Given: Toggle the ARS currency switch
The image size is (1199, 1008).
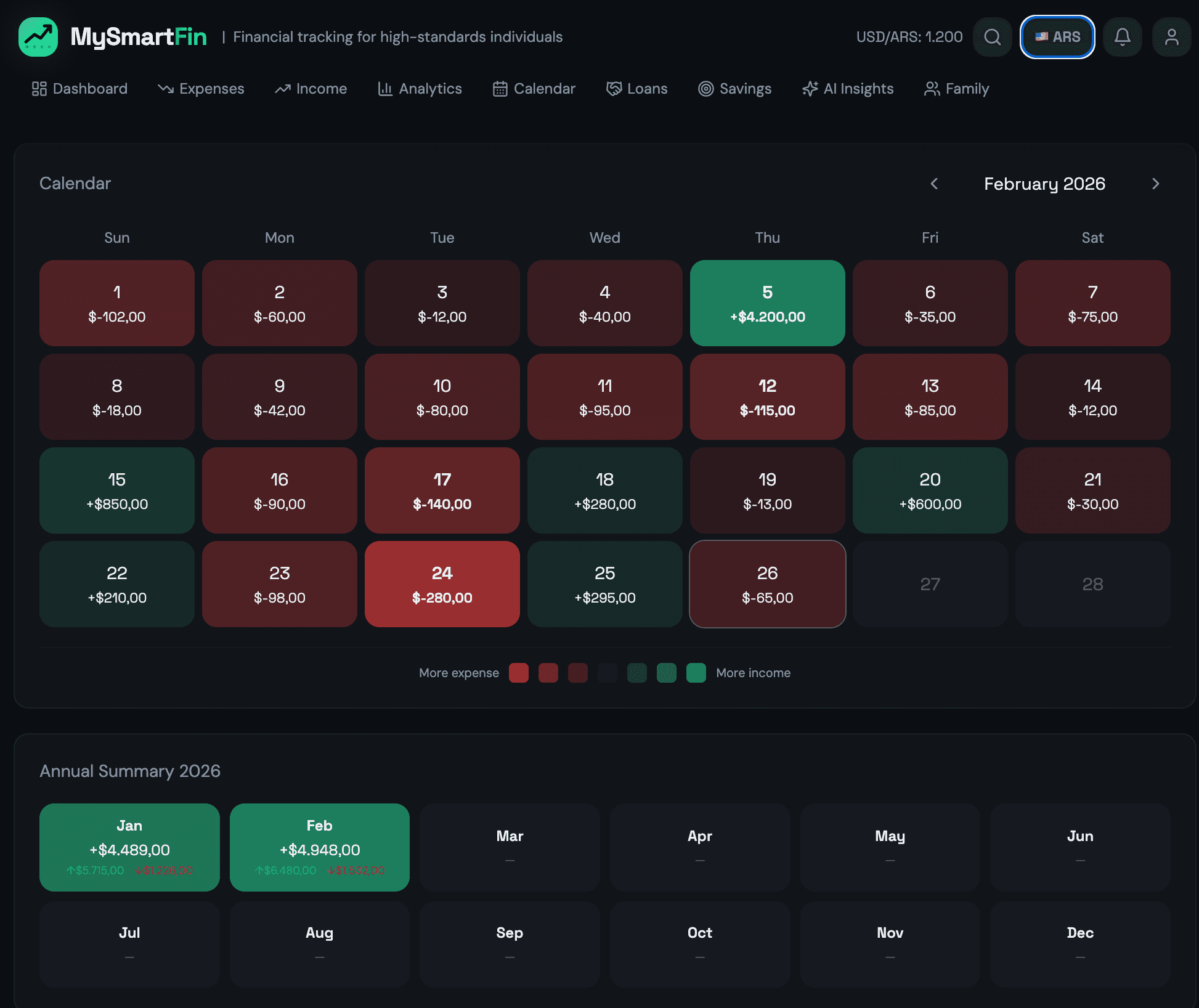Looking at the screenshot, I should (x=1057, y=37).
